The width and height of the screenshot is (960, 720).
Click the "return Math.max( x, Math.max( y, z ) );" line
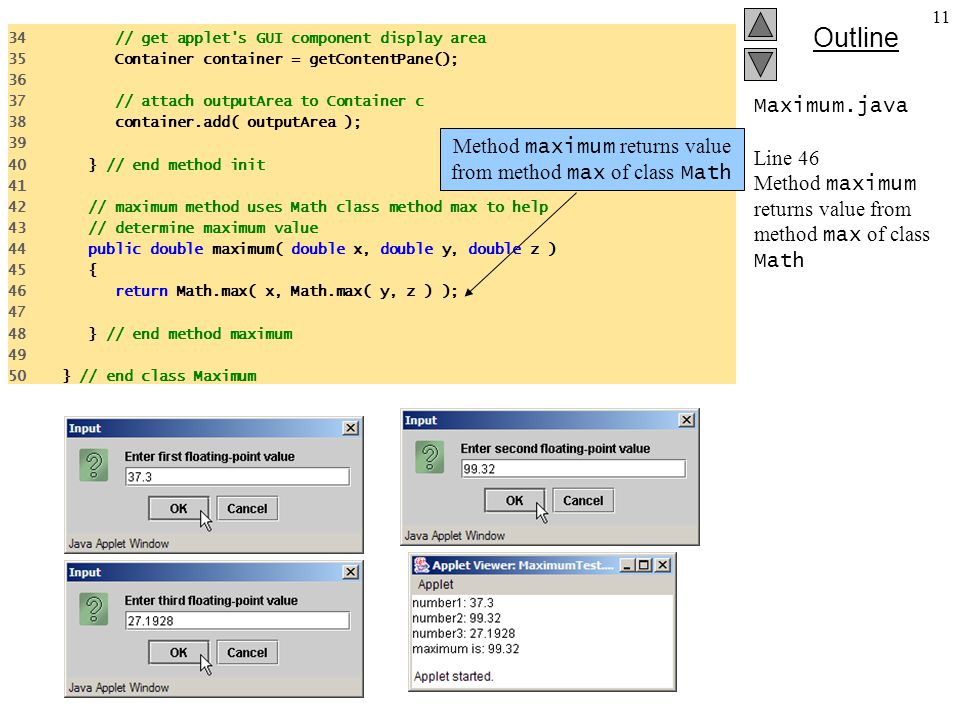coord(287,291)
